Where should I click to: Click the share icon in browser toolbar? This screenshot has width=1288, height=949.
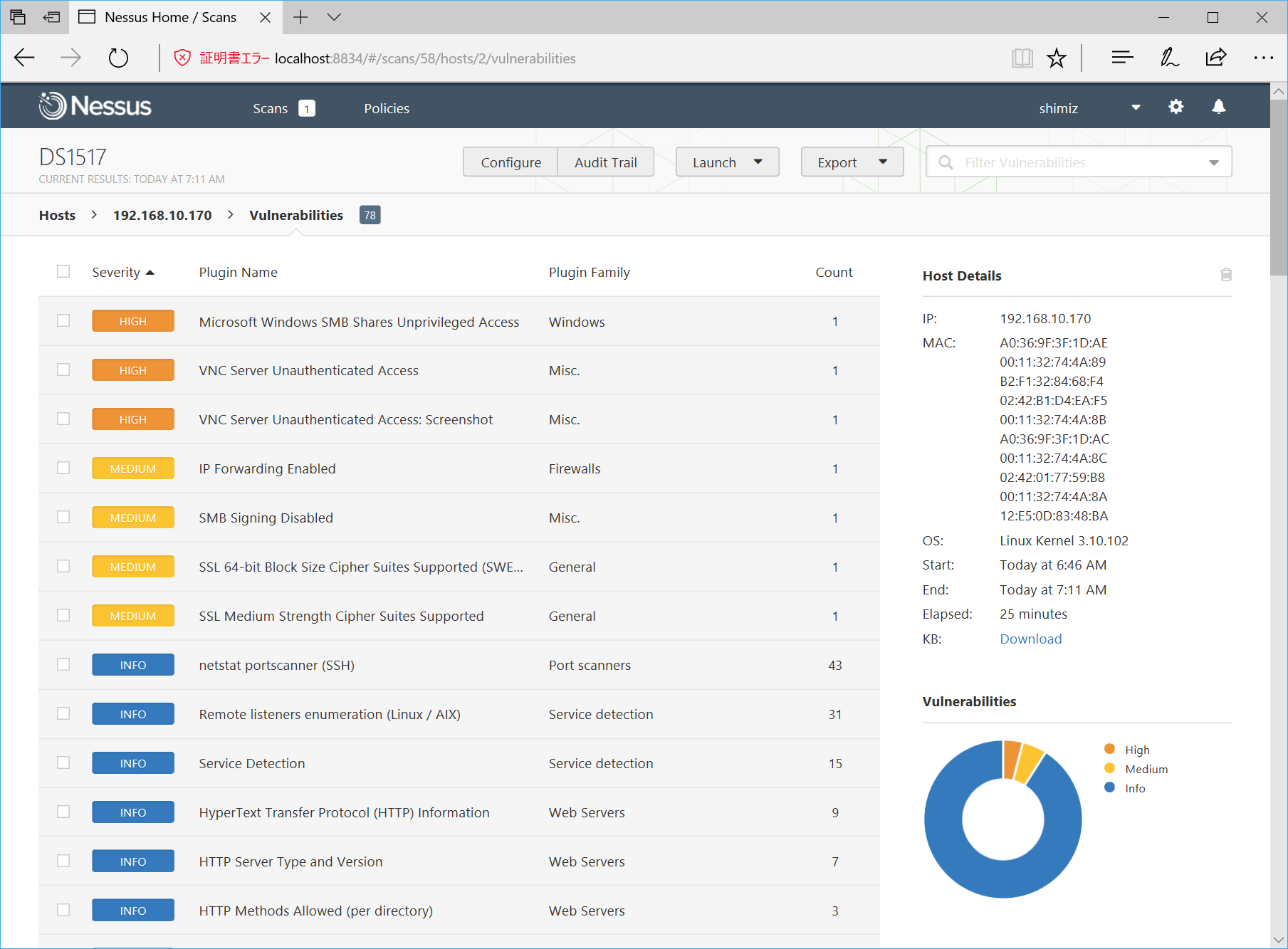coord(1216,58)
